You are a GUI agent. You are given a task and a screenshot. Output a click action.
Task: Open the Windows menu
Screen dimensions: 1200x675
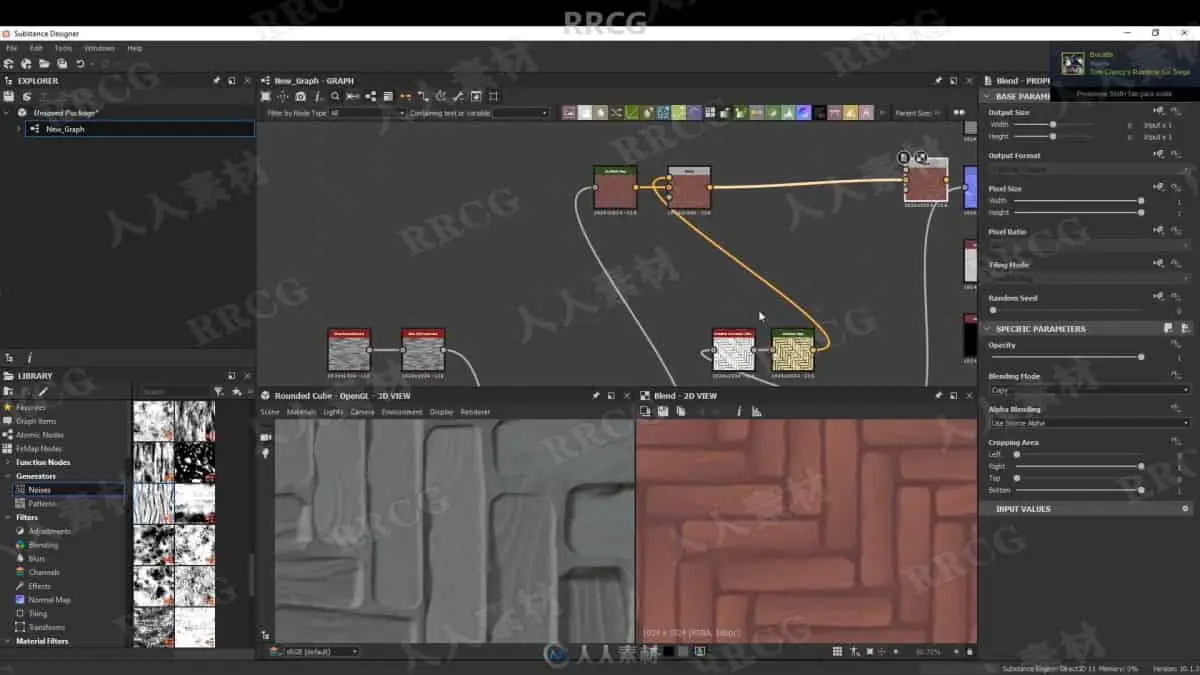coord(99,48)
